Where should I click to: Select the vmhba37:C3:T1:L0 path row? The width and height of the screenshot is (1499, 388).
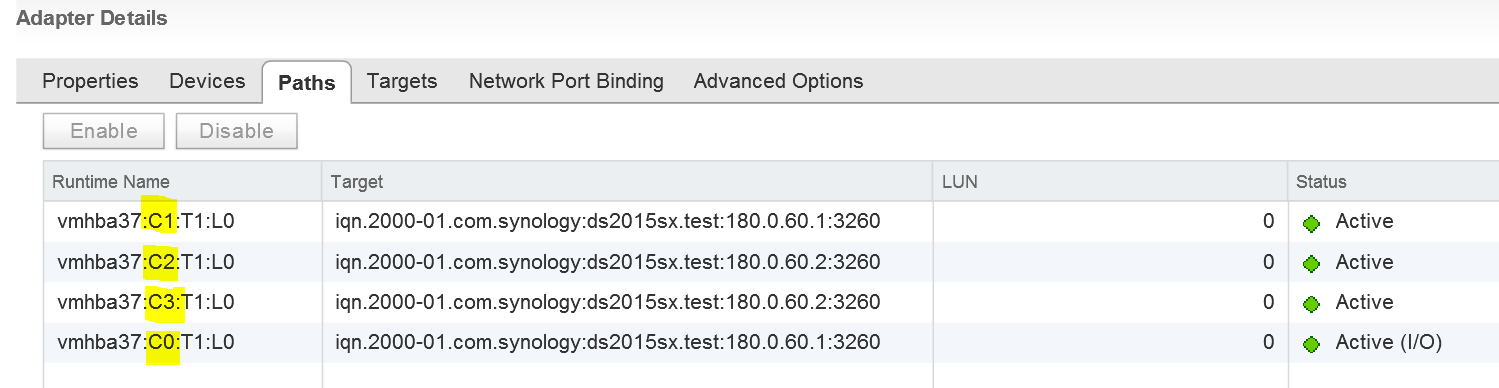tap(771, 302)
